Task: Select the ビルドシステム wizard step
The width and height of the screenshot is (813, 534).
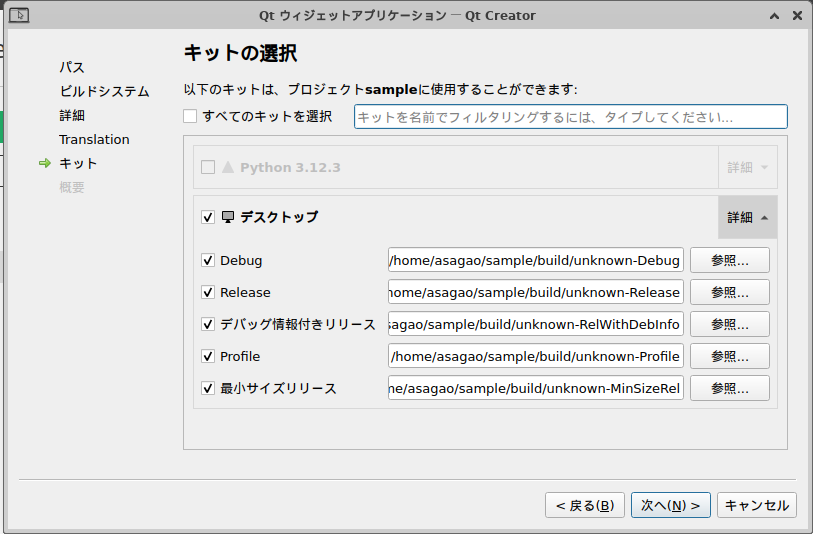Action: point(104,91)
